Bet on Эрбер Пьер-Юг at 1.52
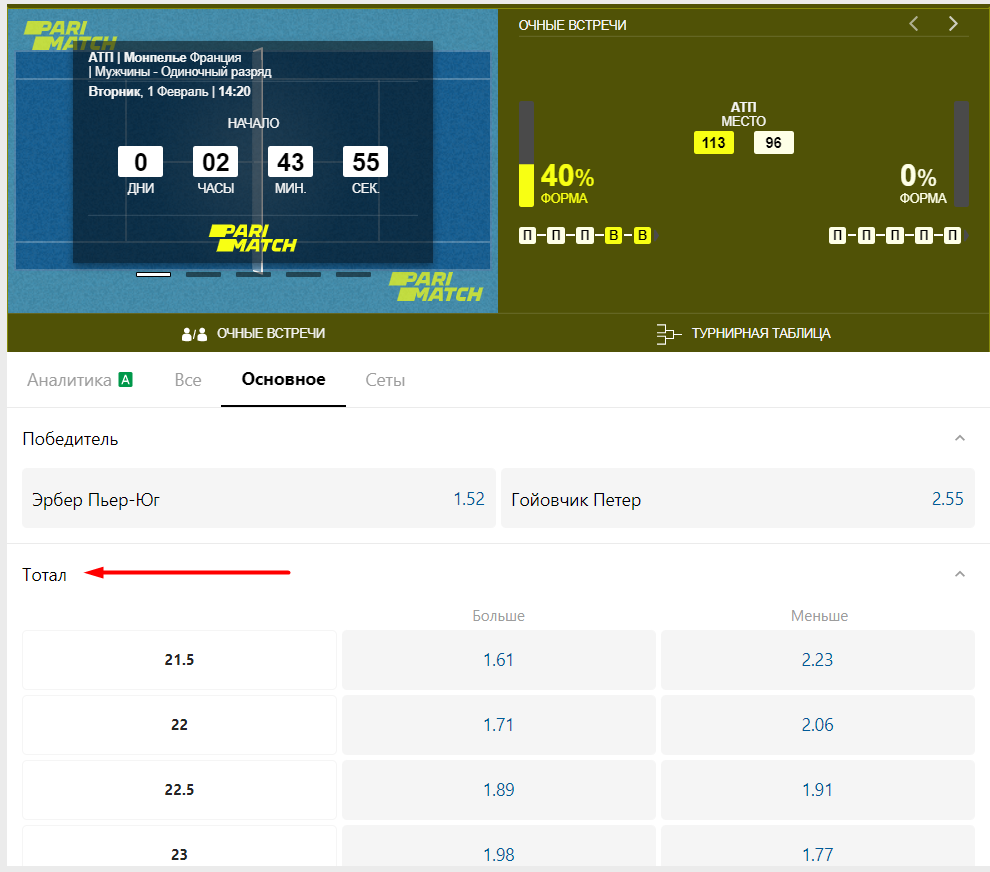Viewport: 990px width, 872px height. pyautogui.click(x=259, y=498)
